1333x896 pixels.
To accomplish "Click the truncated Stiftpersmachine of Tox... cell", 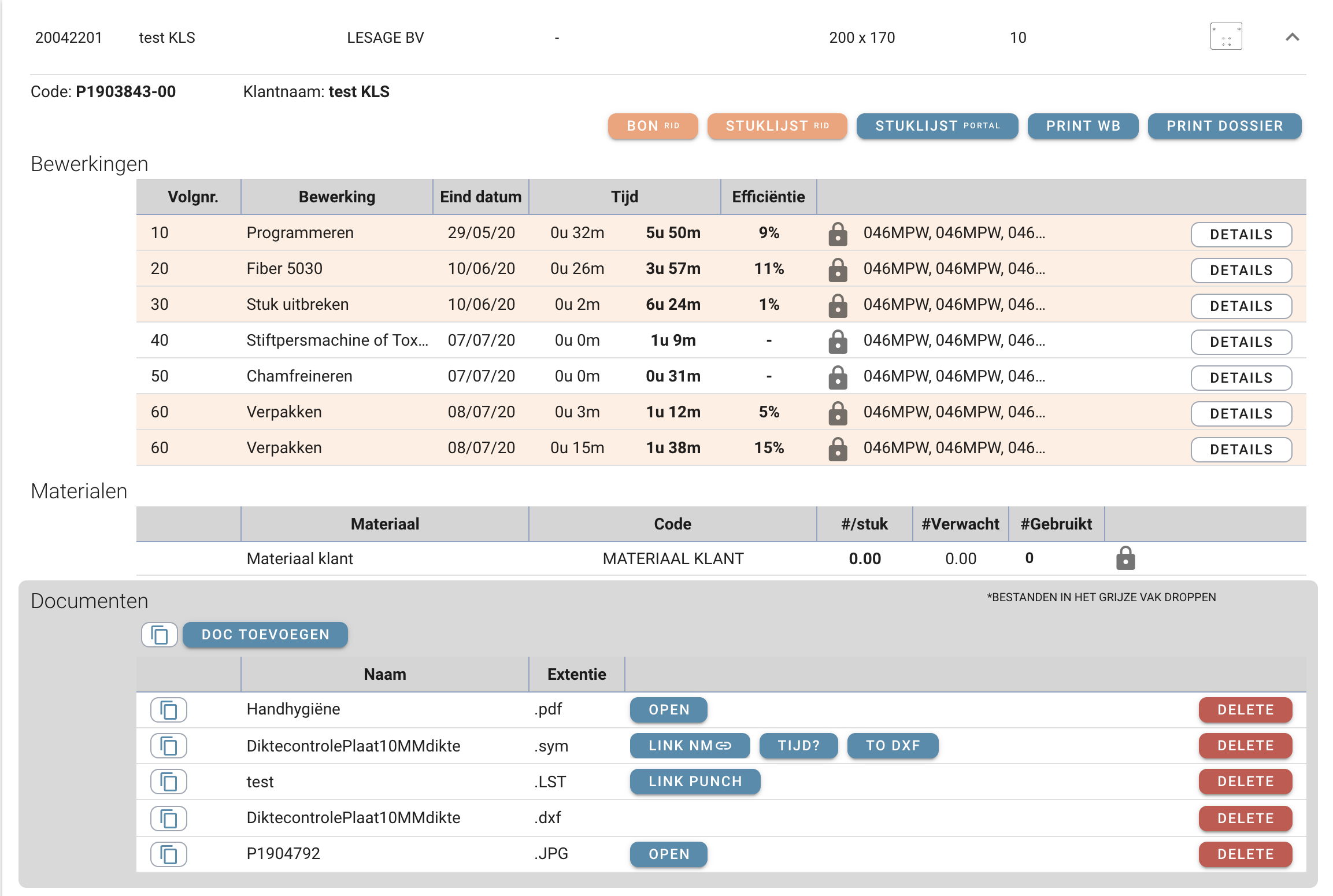I will (338, 340).
